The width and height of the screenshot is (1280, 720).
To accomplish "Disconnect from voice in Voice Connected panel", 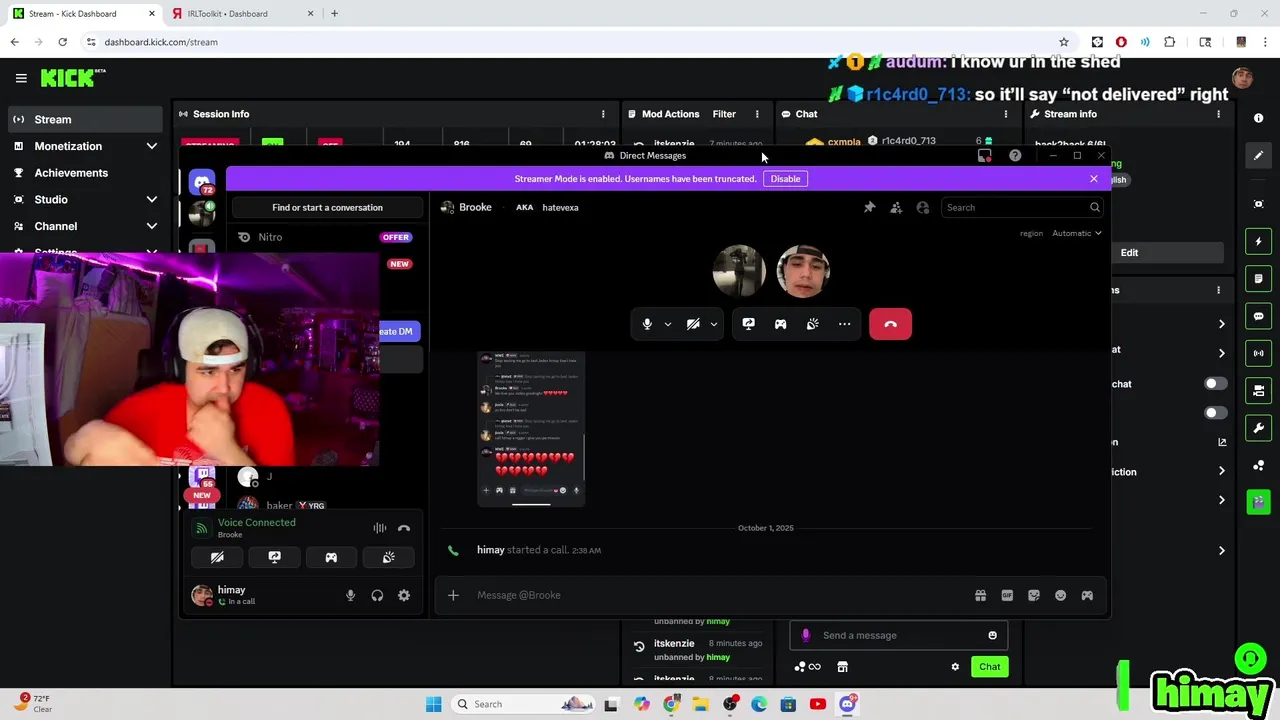I will pos(404,528).
